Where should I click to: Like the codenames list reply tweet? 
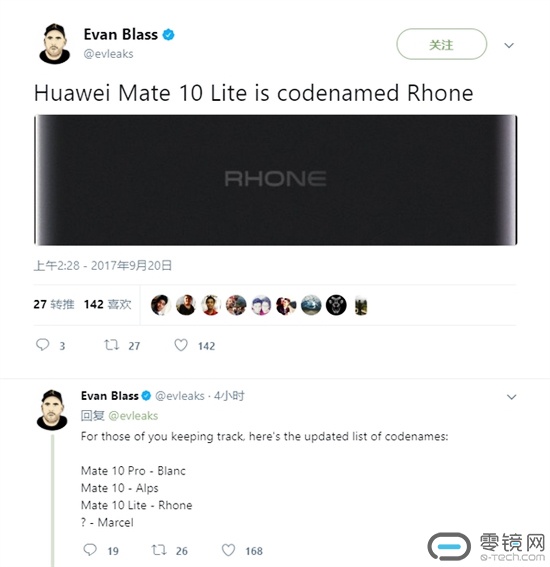point(228,550)
